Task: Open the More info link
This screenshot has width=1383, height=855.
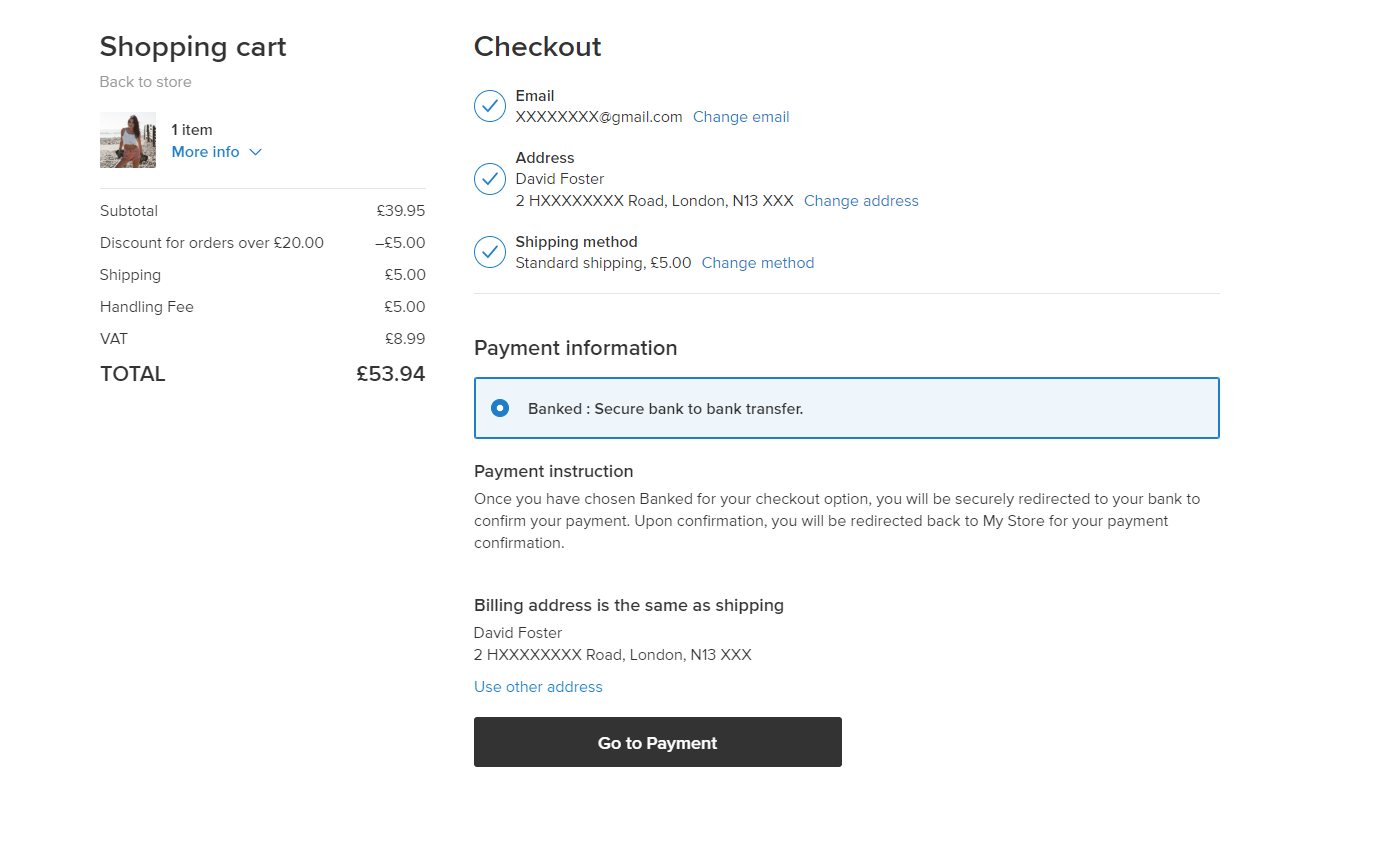Action: click(x=205, y=152)
